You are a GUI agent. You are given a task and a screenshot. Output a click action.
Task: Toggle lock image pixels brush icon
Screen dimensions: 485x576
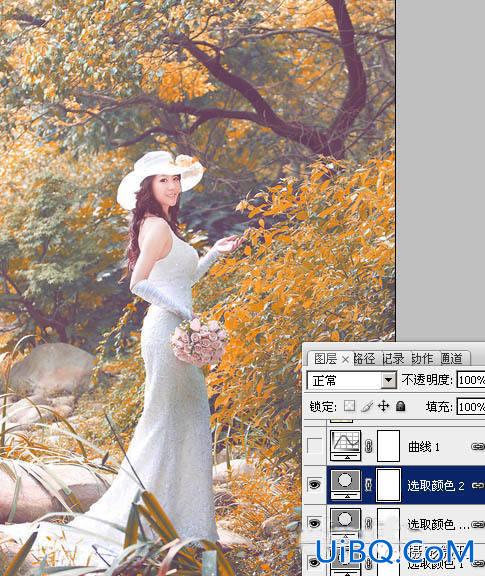(x=367, y=406)
